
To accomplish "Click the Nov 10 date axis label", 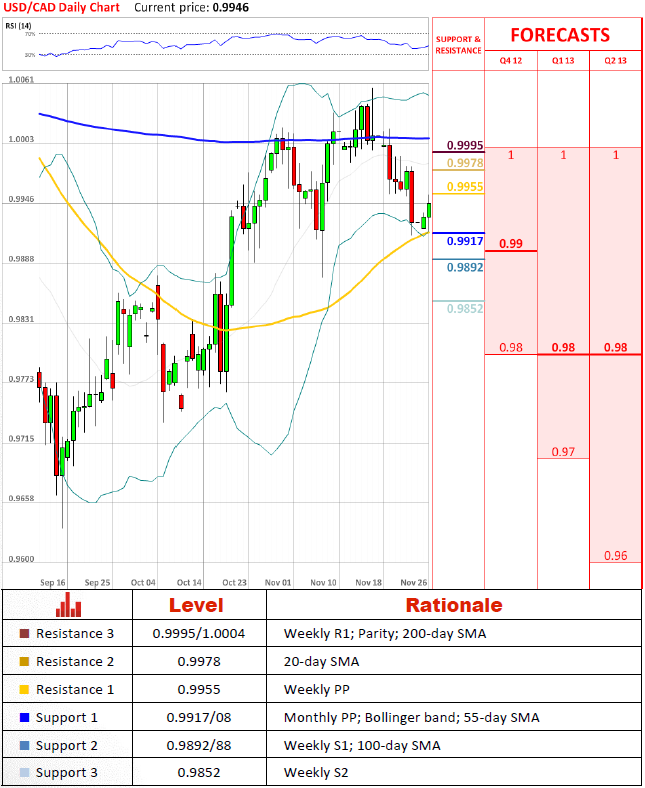I will (323, 582).
